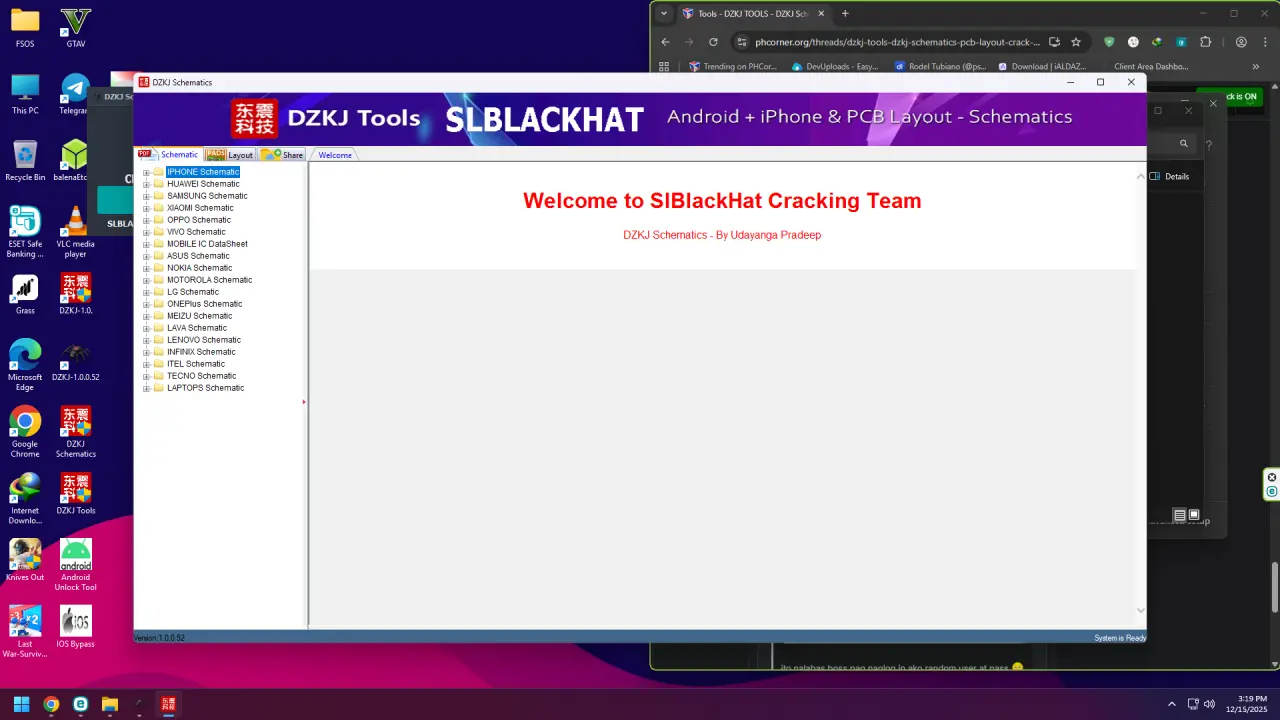Screen dimensions: 1280x720
Task: Select the balenaEtcher desktop icon
Action: click(x=76, y=161)
